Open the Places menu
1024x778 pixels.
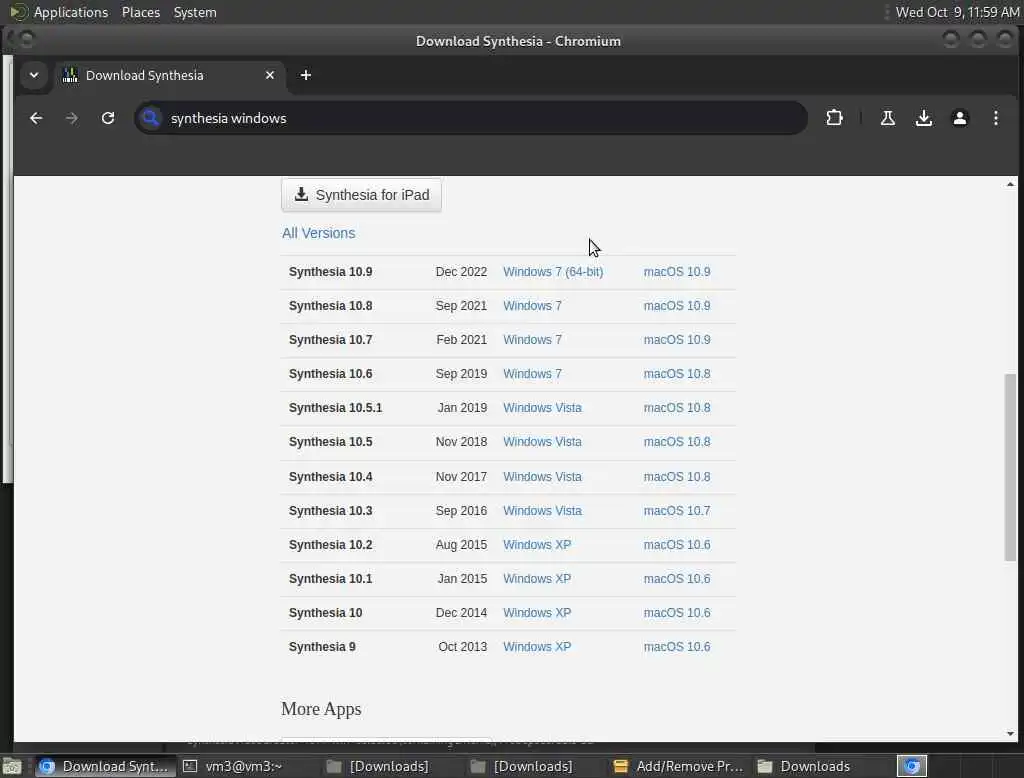pyautogui.click(x=140, y=12)
